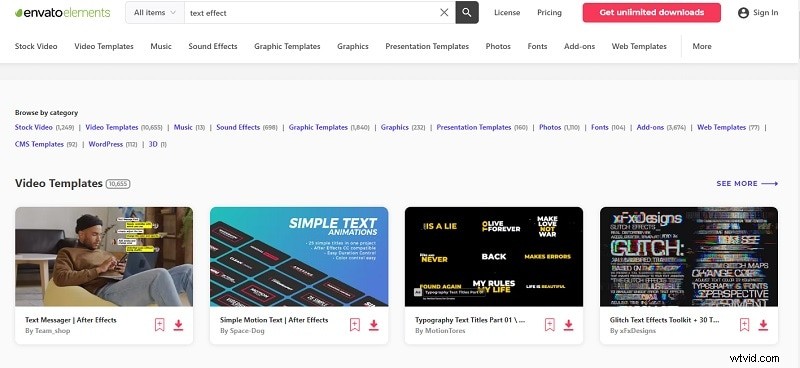This screenshot has width=800, height=368.
Task: Browse the Photos category link
Action: 550,127
